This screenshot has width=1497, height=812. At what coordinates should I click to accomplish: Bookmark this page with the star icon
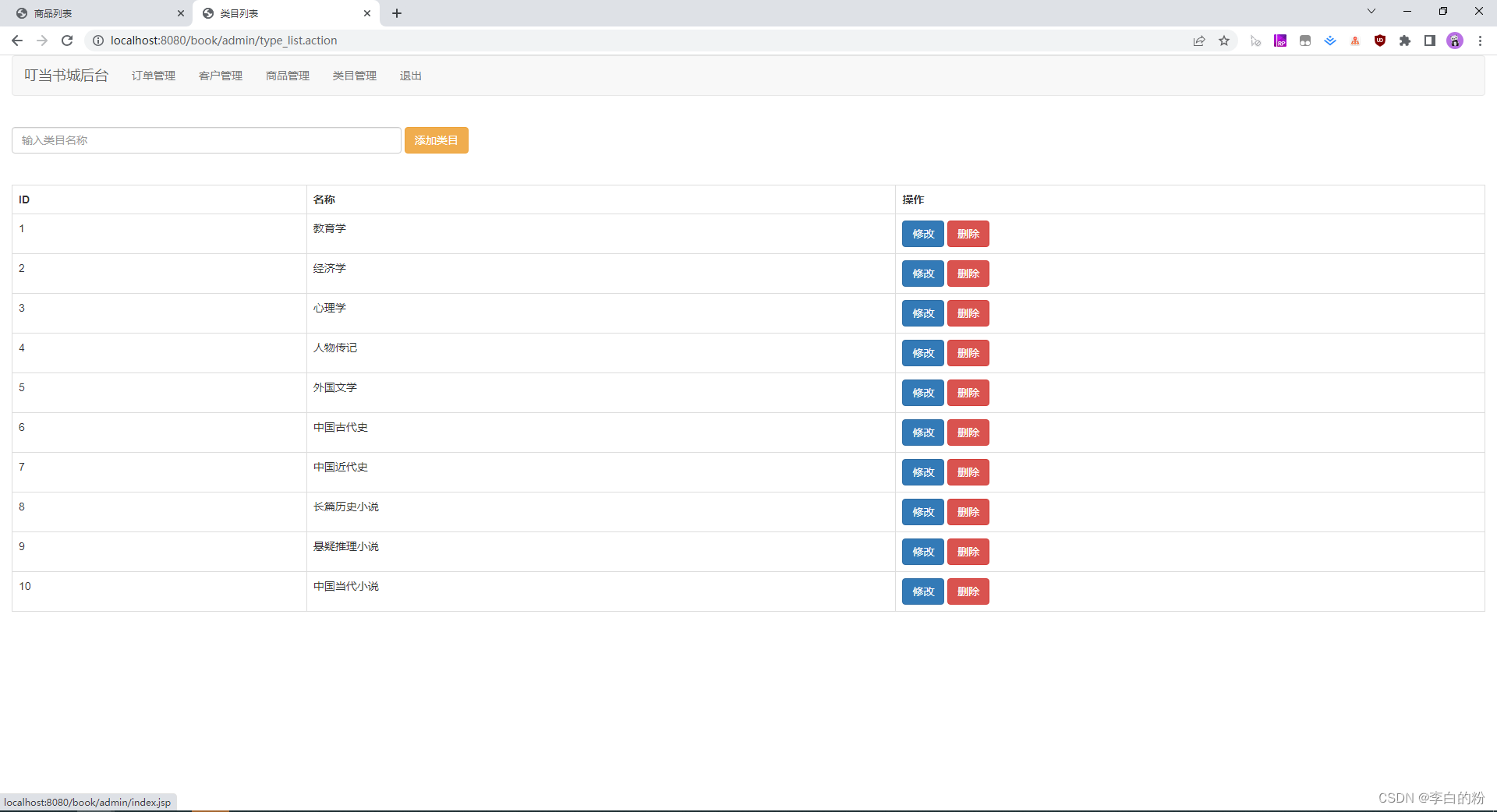pyautogui.click(x=1224, y=41)
